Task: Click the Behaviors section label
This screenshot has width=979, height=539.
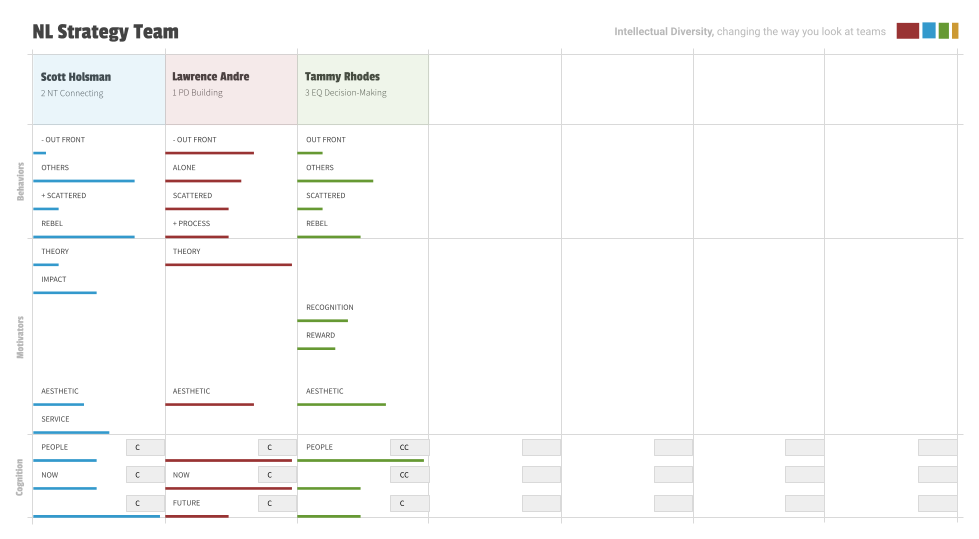Action: [x=20, y=180]
